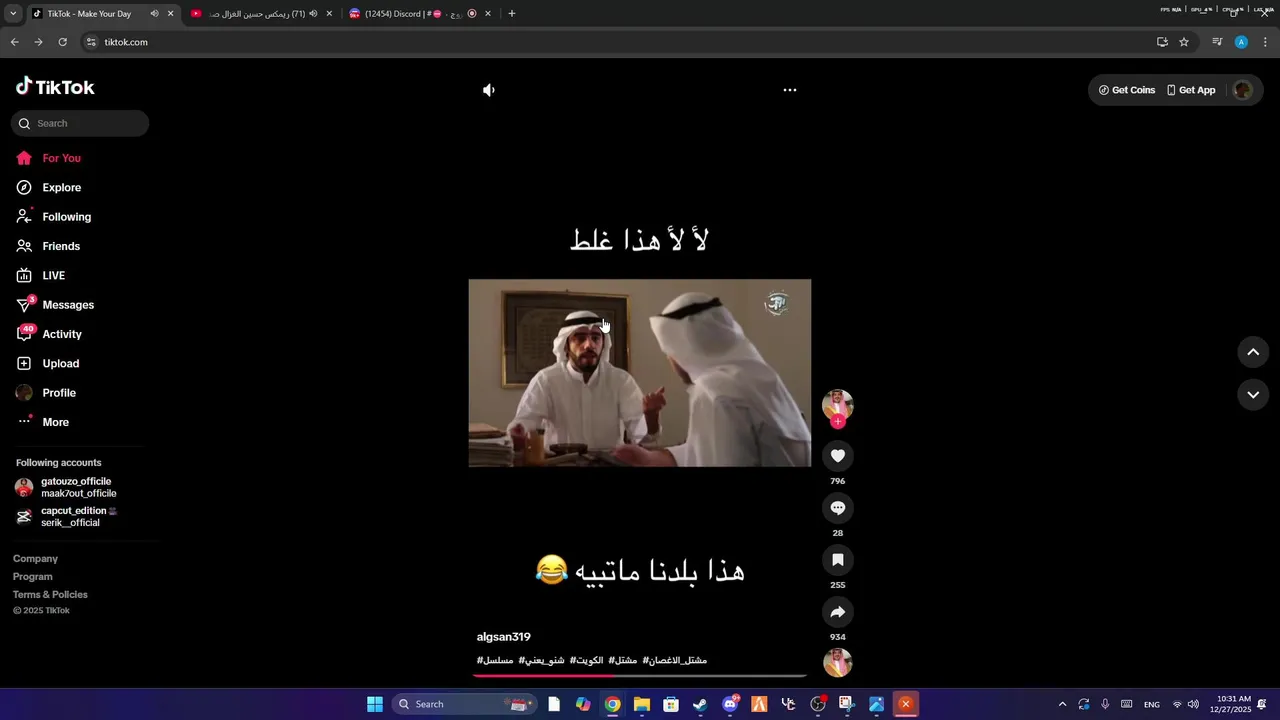Open the media control icon in Chrome toolbar

click(x=1217, y=42)
